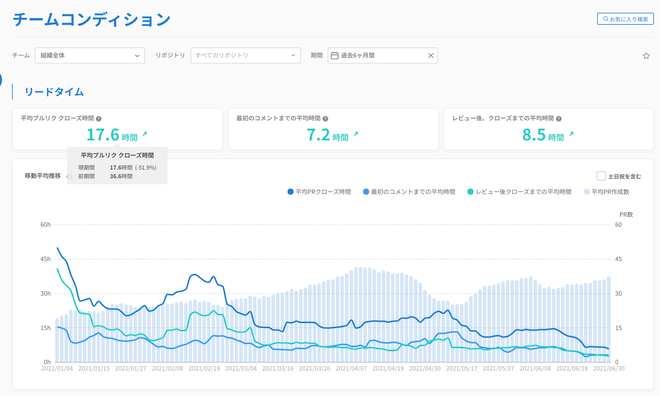This screenshot has width=660, height=396.
Task: Click help icon beside レビュー後、クローズまでの平均時間
Action: click(559, 119)
